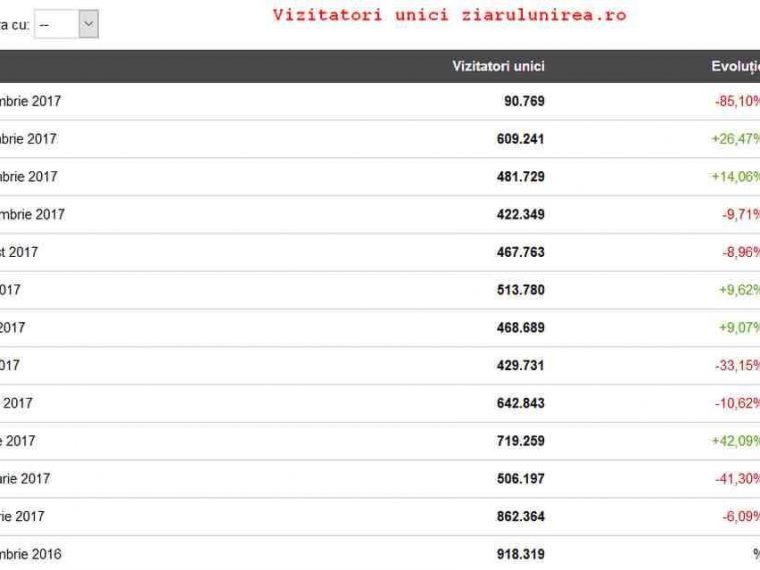Viewport: 760px width, 570px height.
Task: Click the 506.197 visitors value
Action: click(x=521, y=479)
